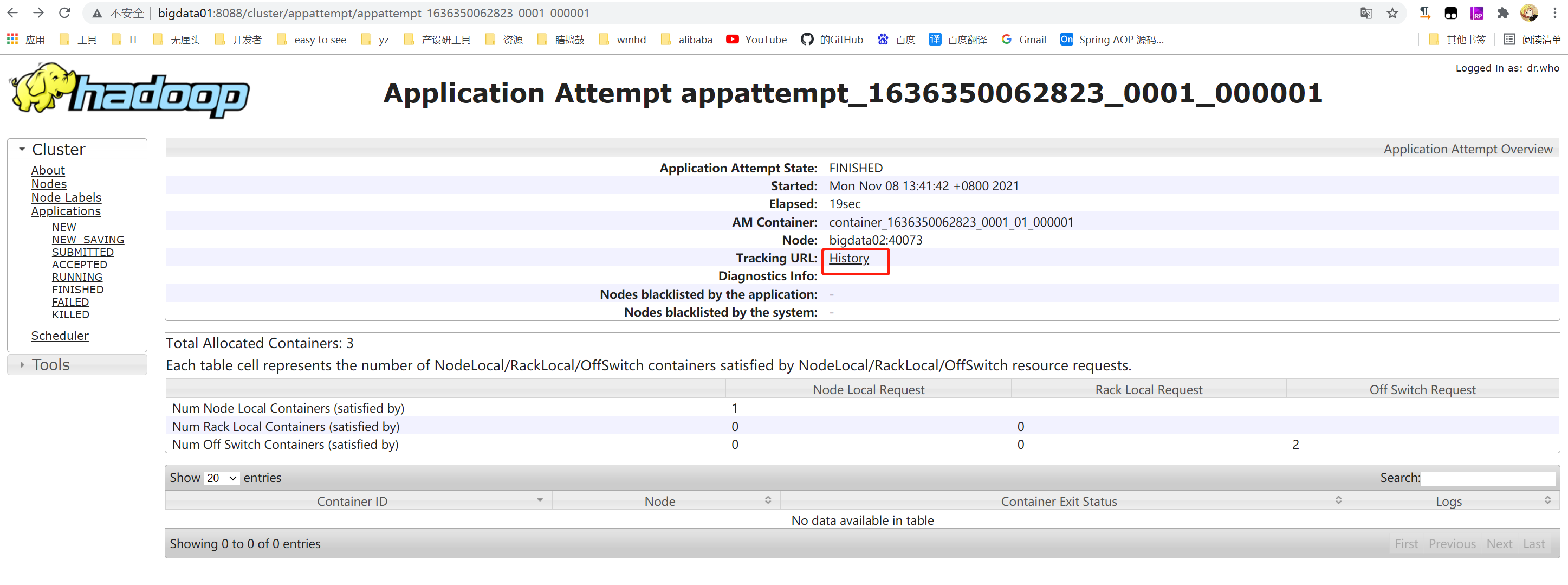Open the Nodes link
1568x585 pixels.
tap(49, 184)
